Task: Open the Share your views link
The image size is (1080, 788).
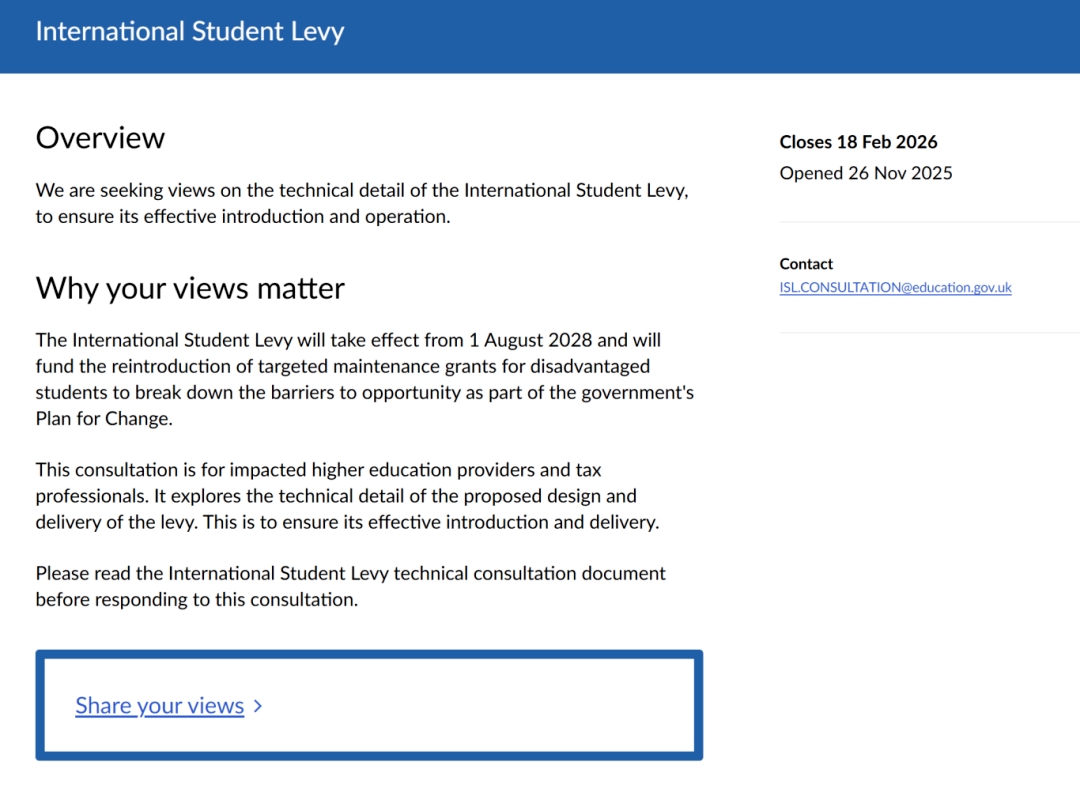Action: point(159,706)
